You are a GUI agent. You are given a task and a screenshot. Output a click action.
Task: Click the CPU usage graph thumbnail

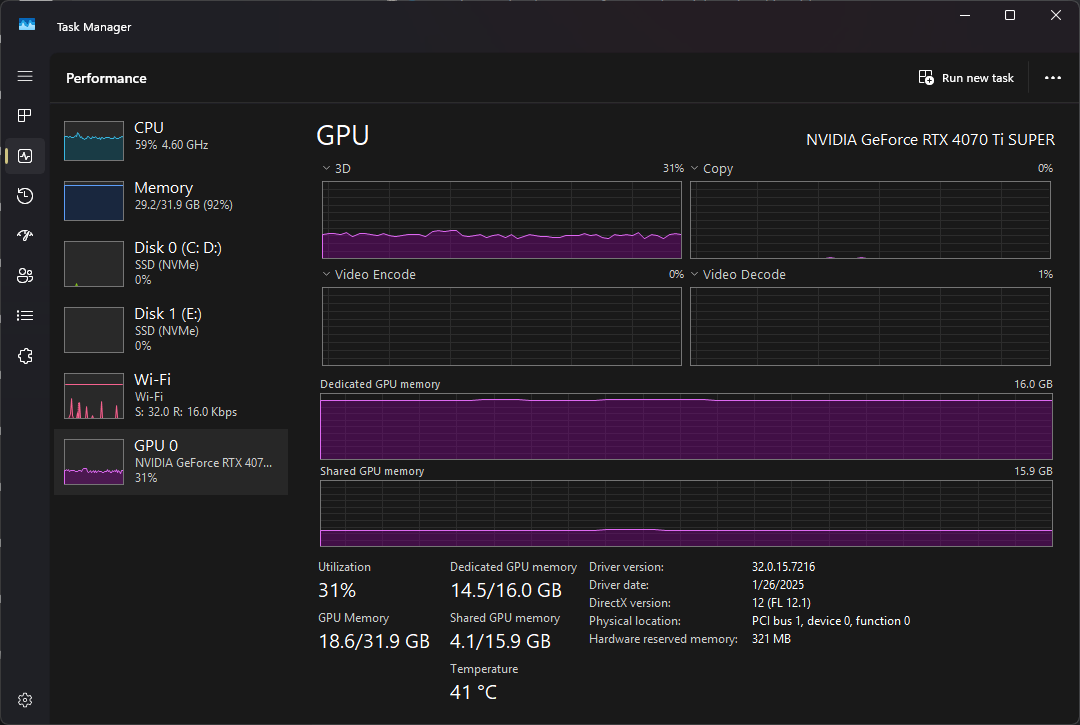94,140
